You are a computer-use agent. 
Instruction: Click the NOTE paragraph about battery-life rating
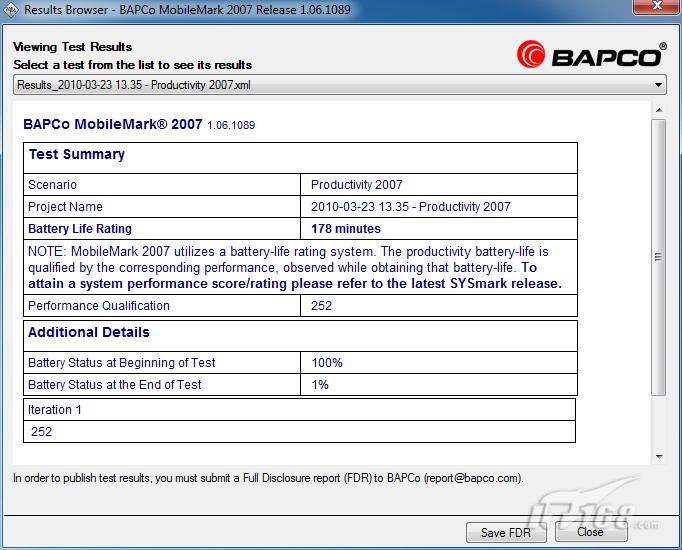pyautogui.click(x=295, y=267)
